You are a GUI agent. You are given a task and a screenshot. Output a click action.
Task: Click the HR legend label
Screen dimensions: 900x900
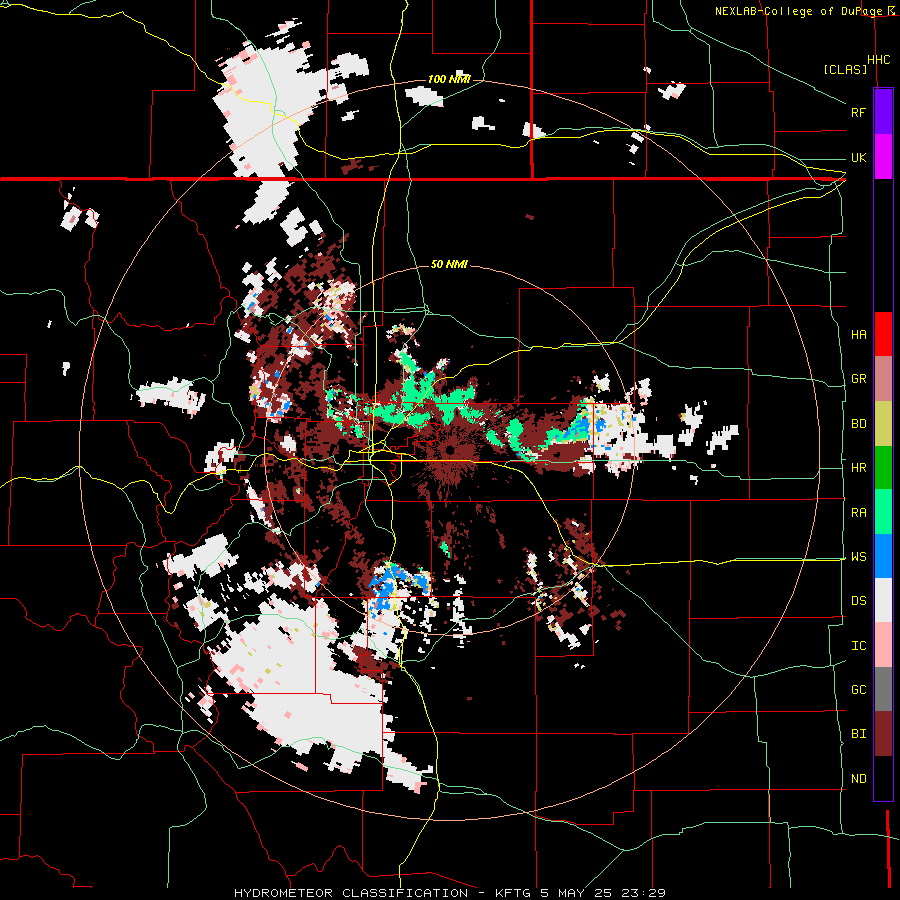tap(858, 468)
